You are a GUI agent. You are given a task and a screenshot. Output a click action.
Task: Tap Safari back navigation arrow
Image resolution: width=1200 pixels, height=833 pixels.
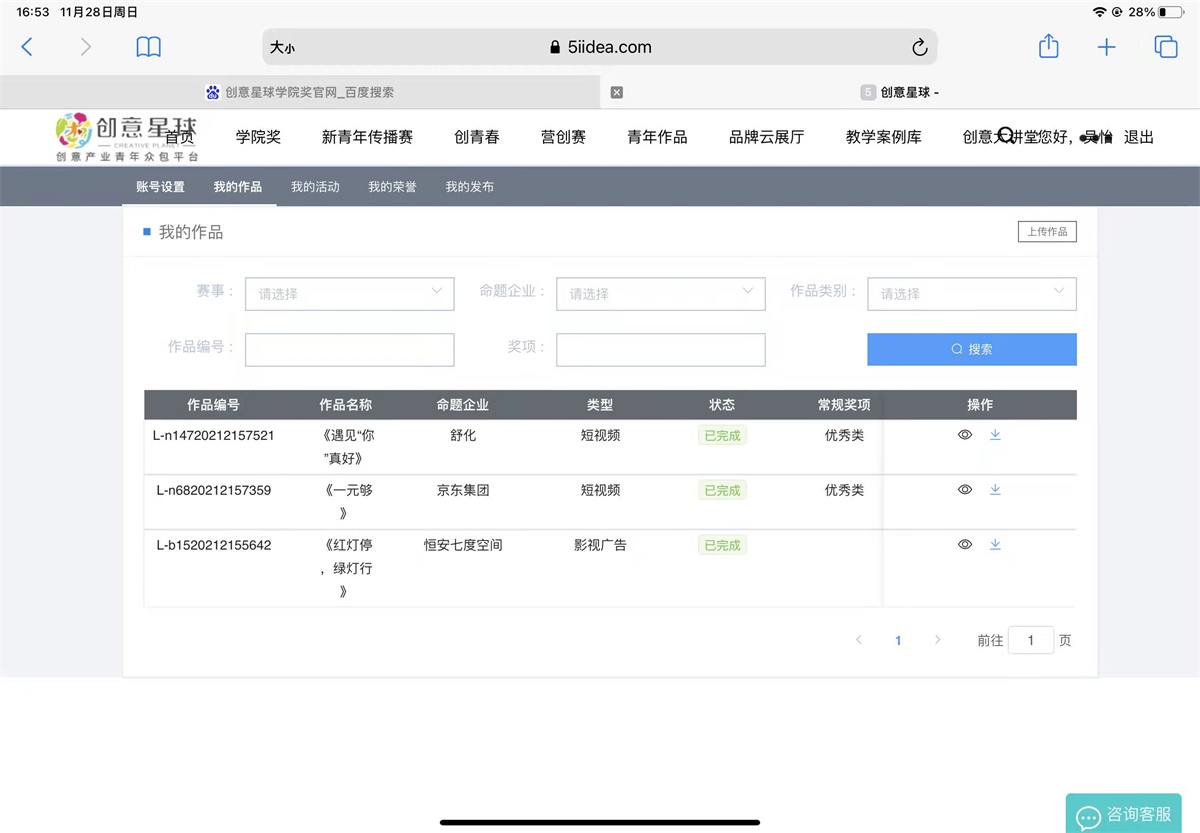pos(27,47)
